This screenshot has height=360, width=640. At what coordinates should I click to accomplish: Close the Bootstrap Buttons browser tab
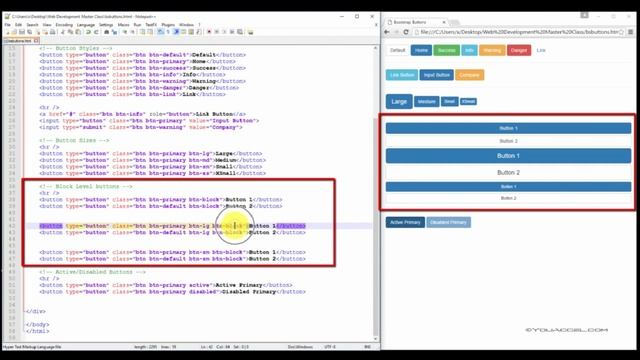tap(444, 22)
